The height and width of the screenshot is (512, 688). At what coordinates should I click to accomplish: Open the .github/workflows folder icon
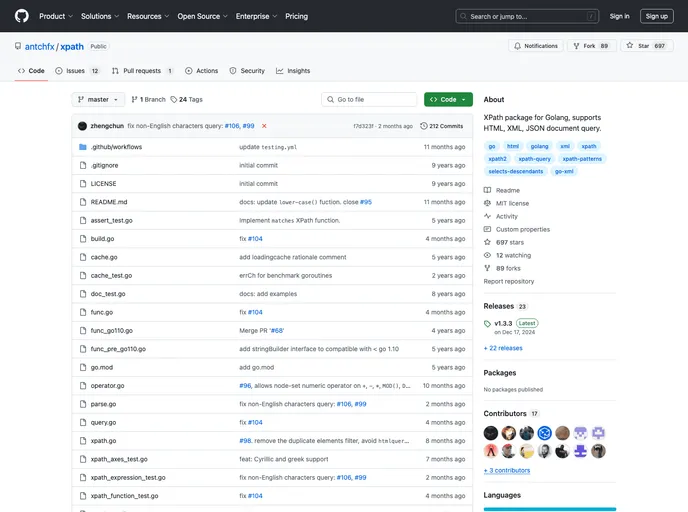click(x=82, y=147)
